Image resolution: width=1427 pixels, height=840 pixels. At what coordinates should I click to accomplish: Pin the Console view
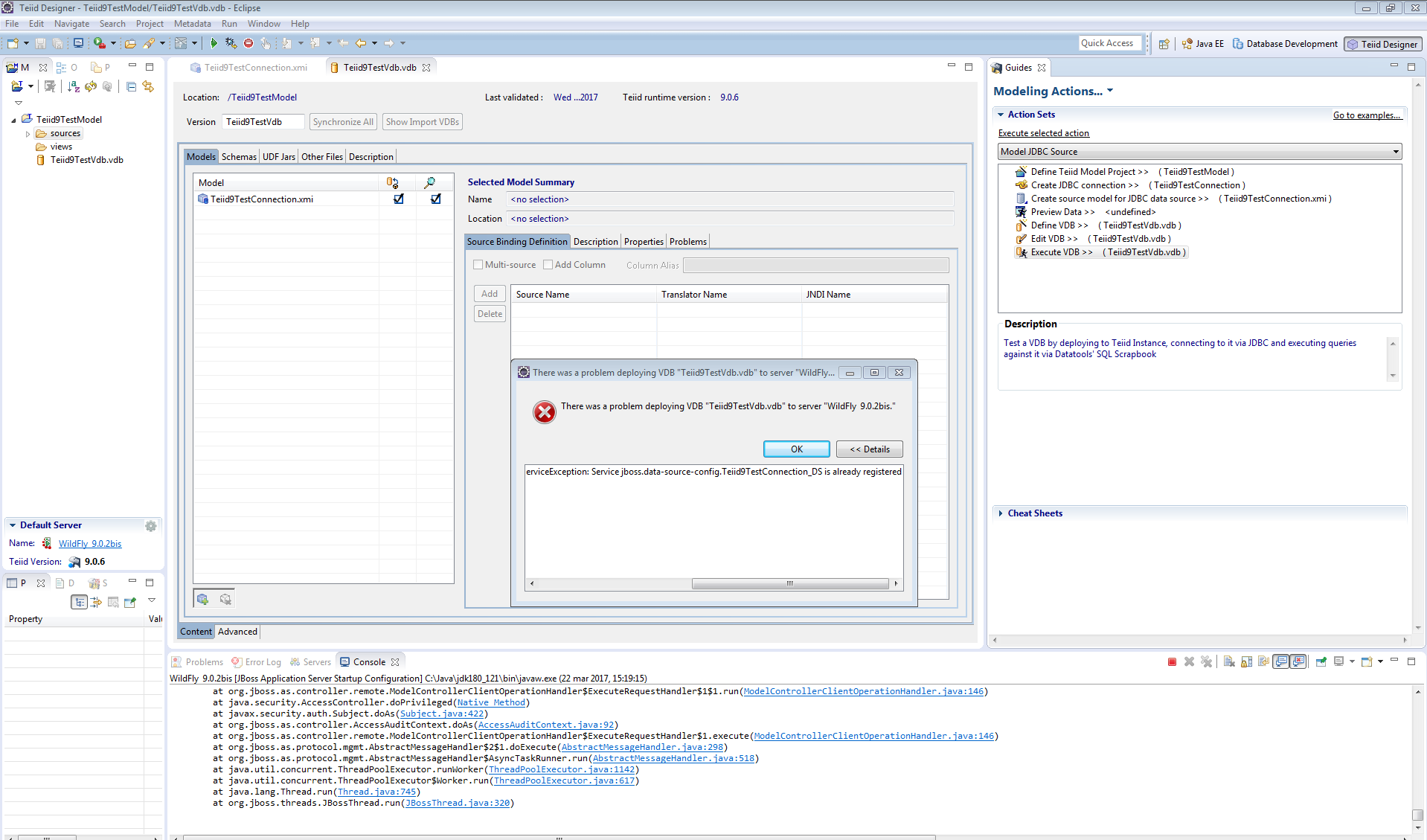pos(1321,662)
